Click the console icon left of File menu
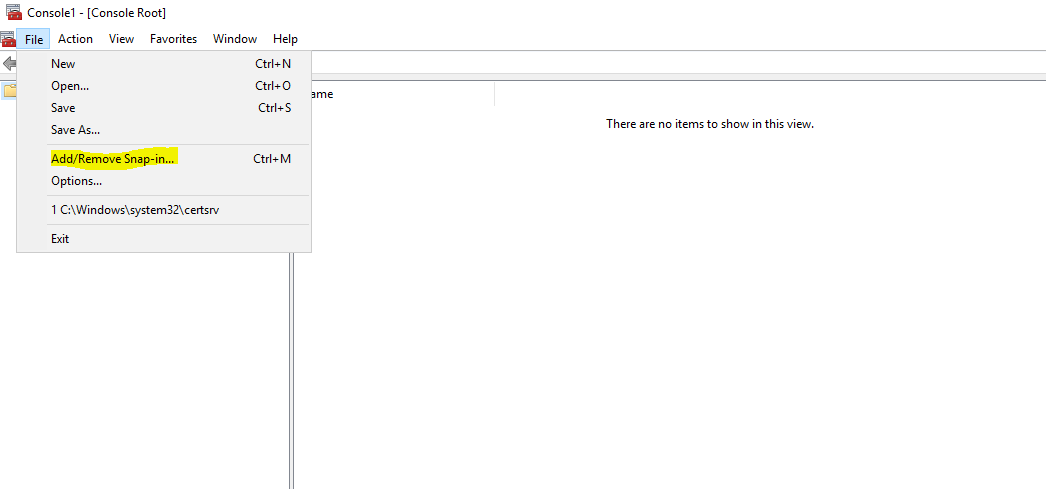Viewport: 1046px width, 489px height. click(x=8, y=39)
